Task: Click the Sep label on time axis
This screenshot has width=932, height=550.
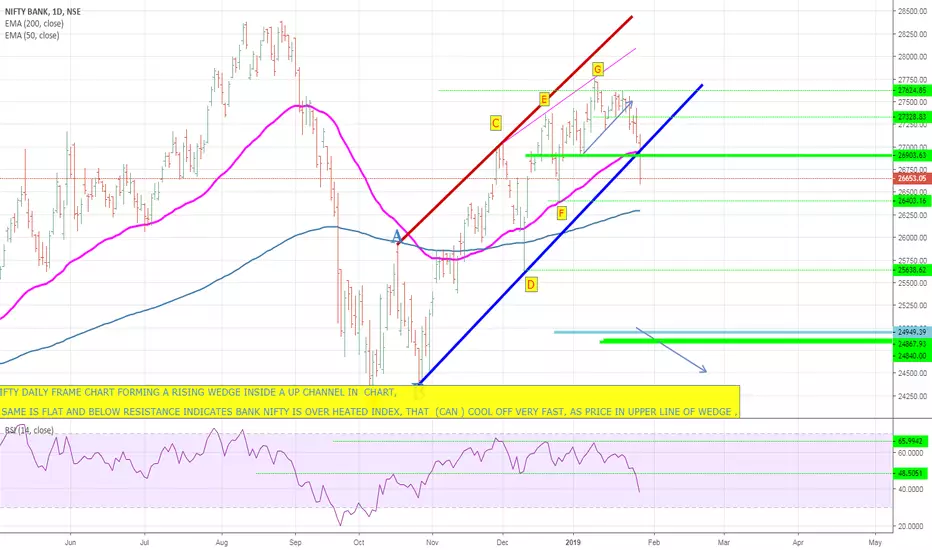Action: pyautogui.click(x=295, y=542)
